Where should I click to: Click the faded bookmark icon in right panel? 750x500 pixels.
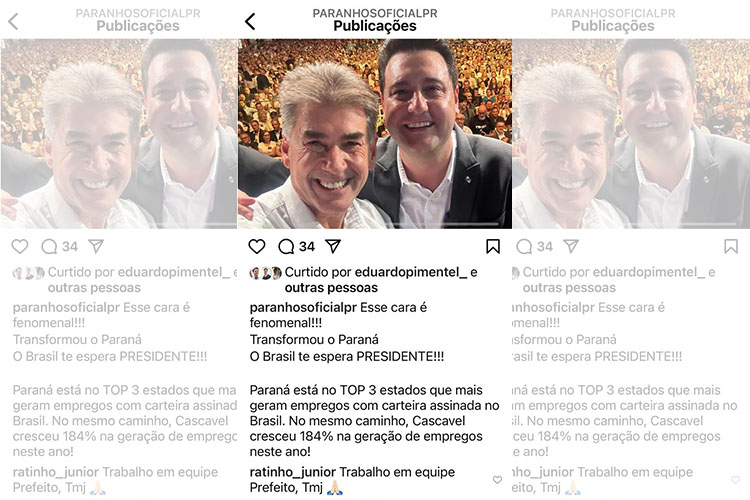tap(731, 246)
